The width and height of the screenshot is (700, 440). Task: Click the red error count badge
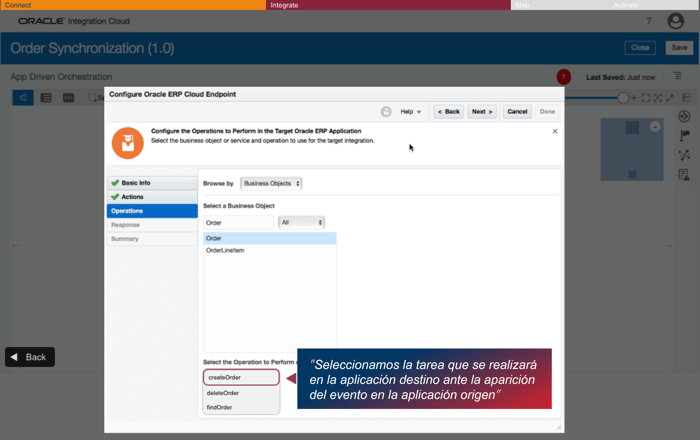(563, 77)
